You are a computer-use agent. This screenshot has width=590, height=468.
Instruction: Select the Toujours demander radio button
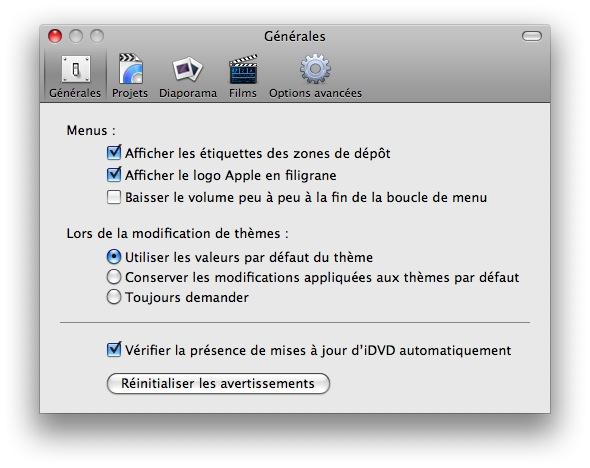114,297
